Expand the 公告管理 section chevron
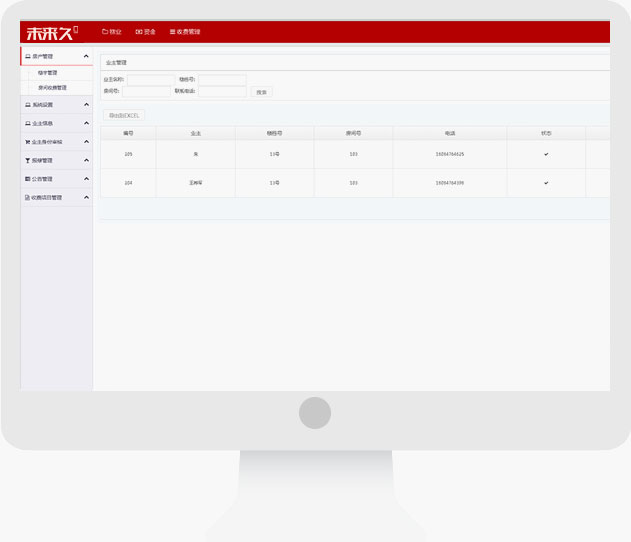Viewport: 631px width, 542px height. coord(86,179)
